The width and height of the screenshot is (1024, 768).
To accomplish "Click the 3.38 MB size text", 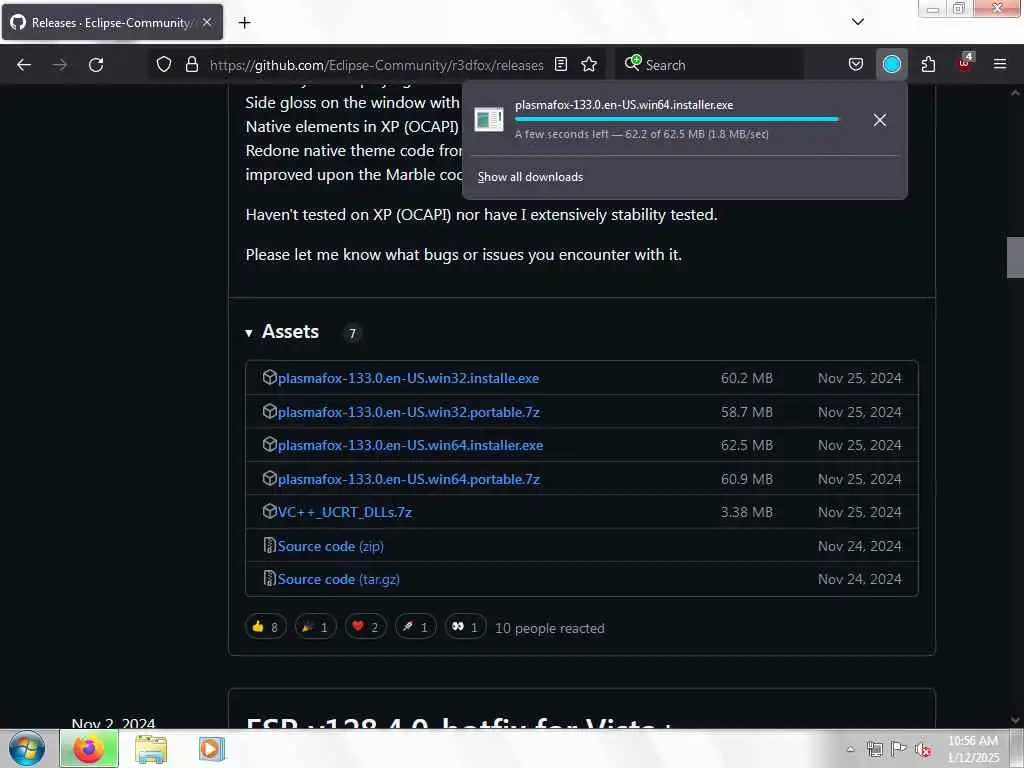I will pos(746,513).
